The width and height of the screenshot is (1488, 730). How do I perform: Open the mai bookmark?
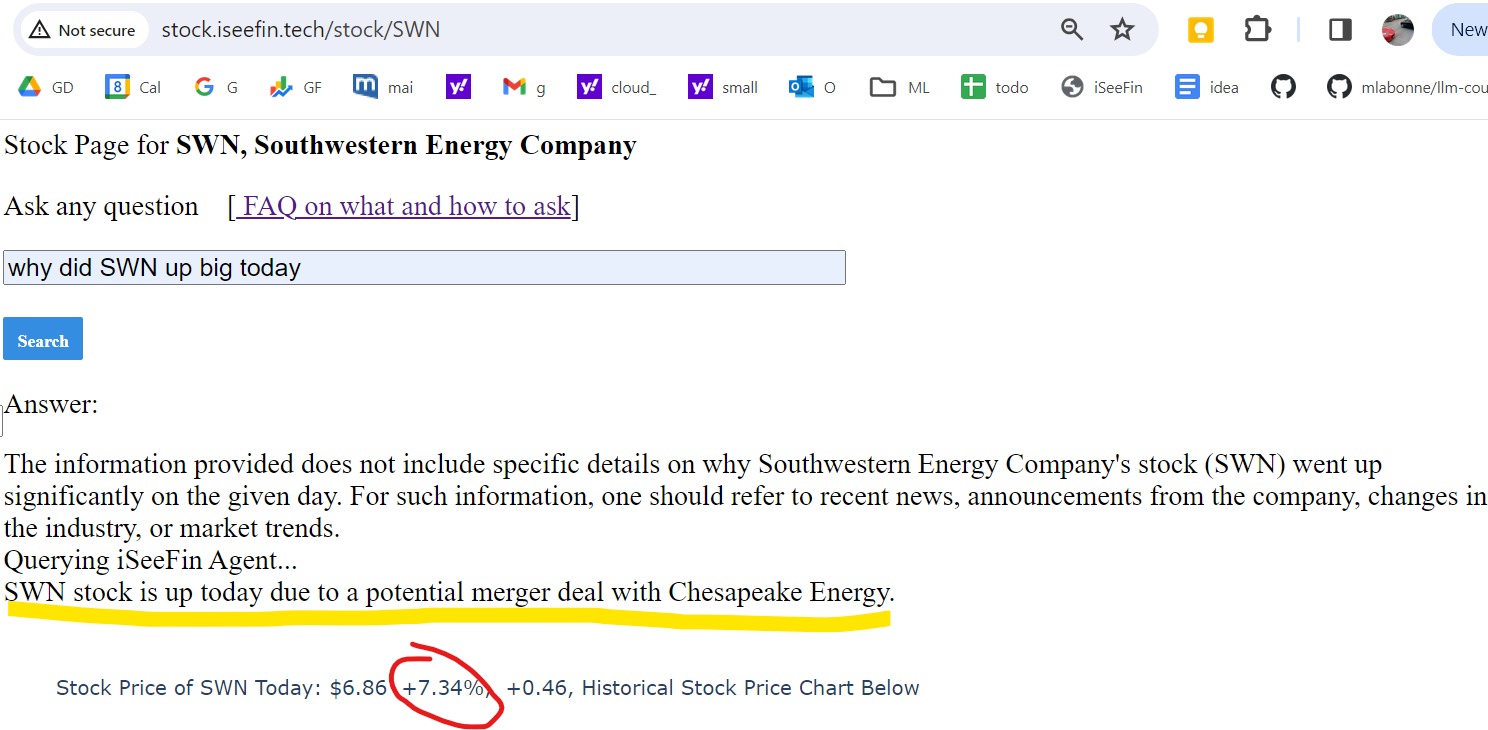click(383, 87)
